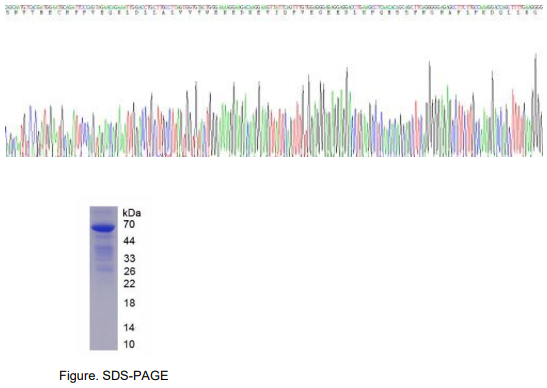Select the 22 marker label

pyautogui.click(x=129, y=284)
